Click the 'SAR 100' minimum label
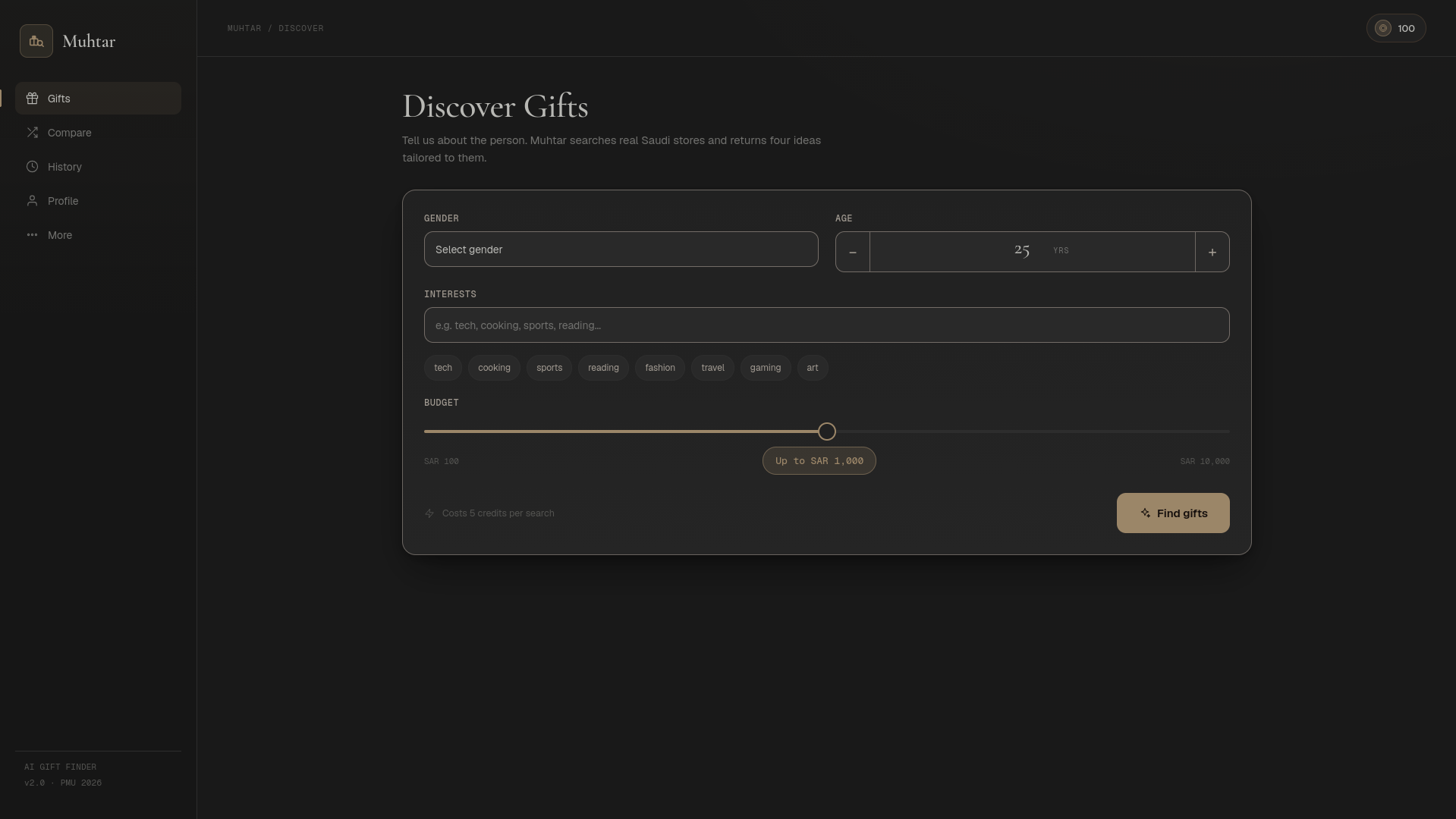The width and height of the screenshot is (1456, 819). (442, 461)
